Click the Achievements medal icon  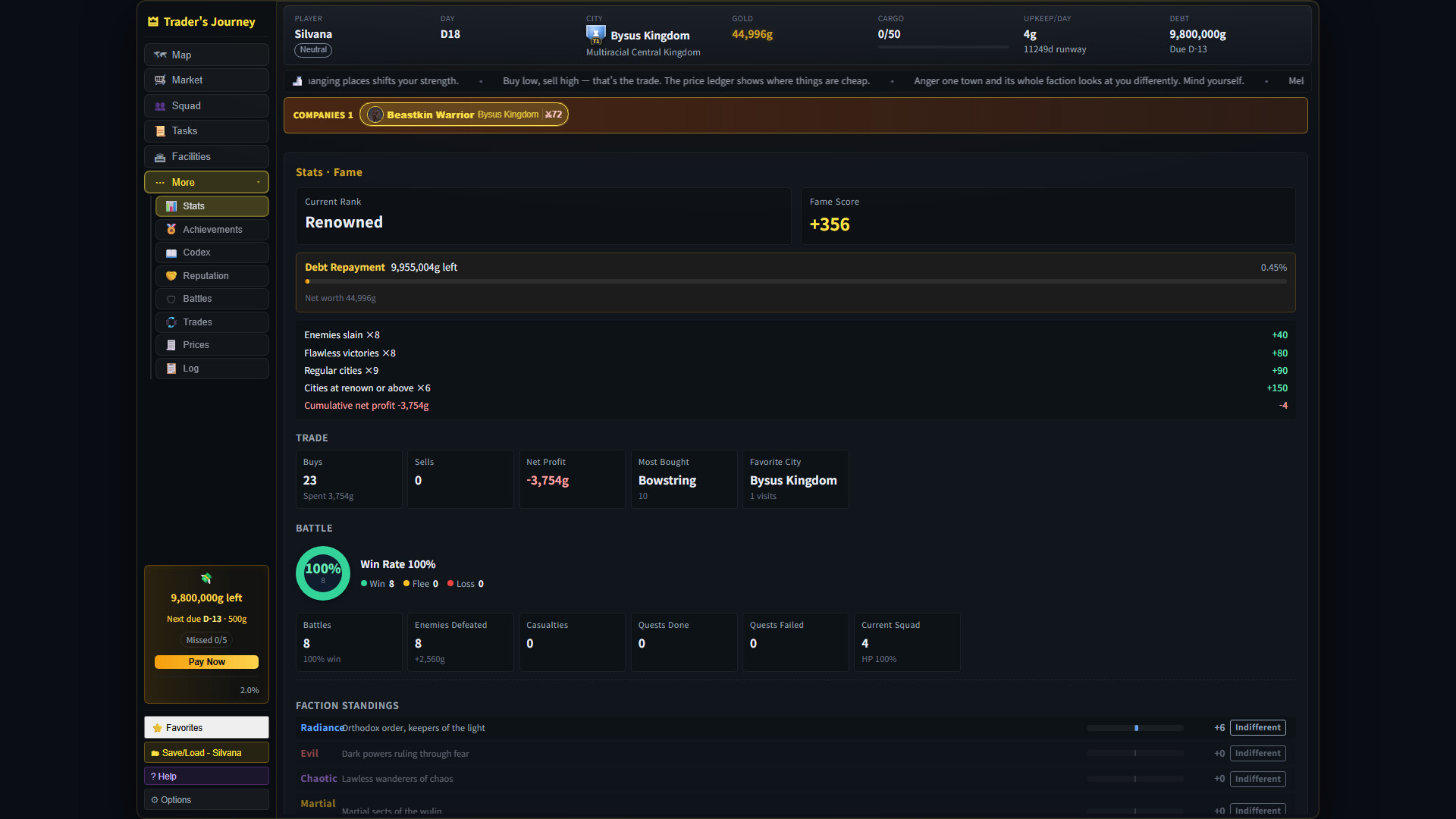pyautogui.click(x=171, y=230)
